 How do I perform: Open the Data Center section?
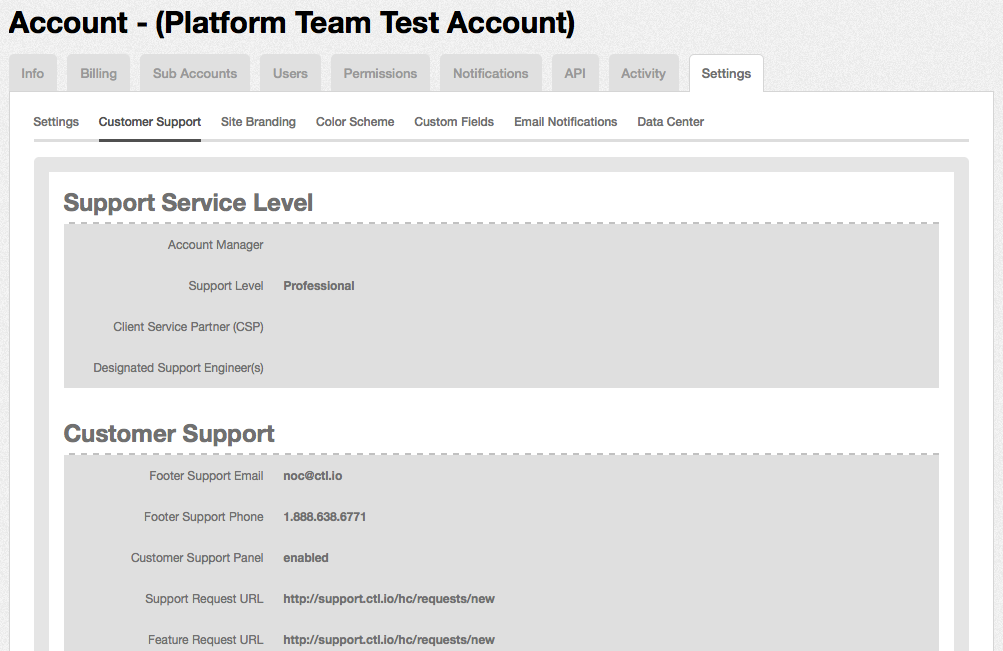(670, 121)
